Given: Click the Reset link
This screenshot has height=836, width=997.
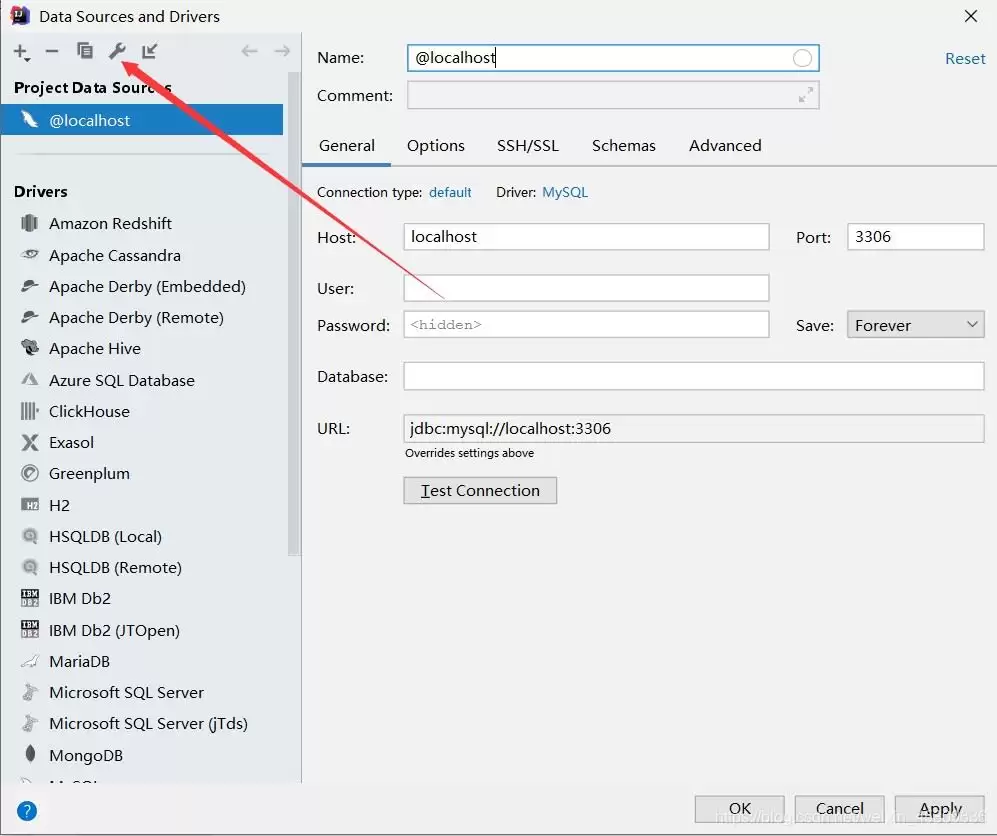Looking at the screenshot, I should 965,58.
